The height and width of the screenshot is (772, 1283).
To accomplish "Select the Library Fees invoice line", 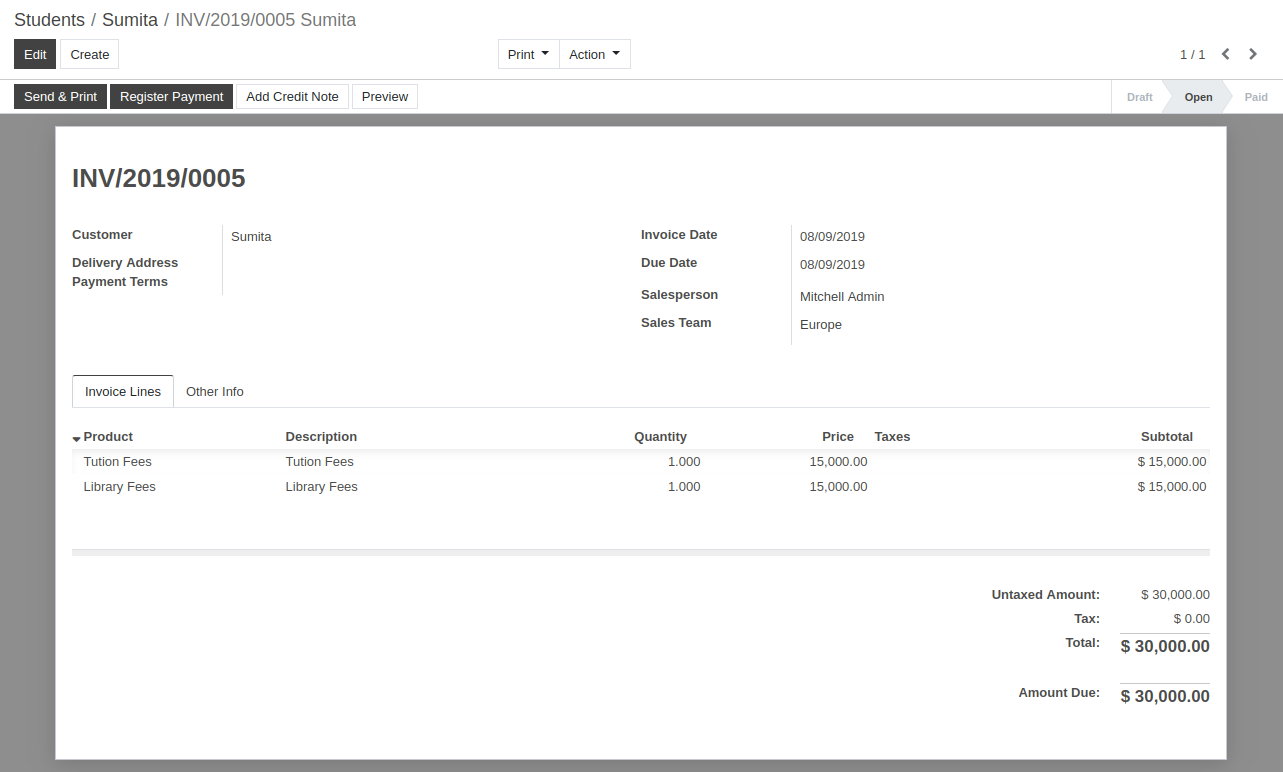I will (120, 487).
